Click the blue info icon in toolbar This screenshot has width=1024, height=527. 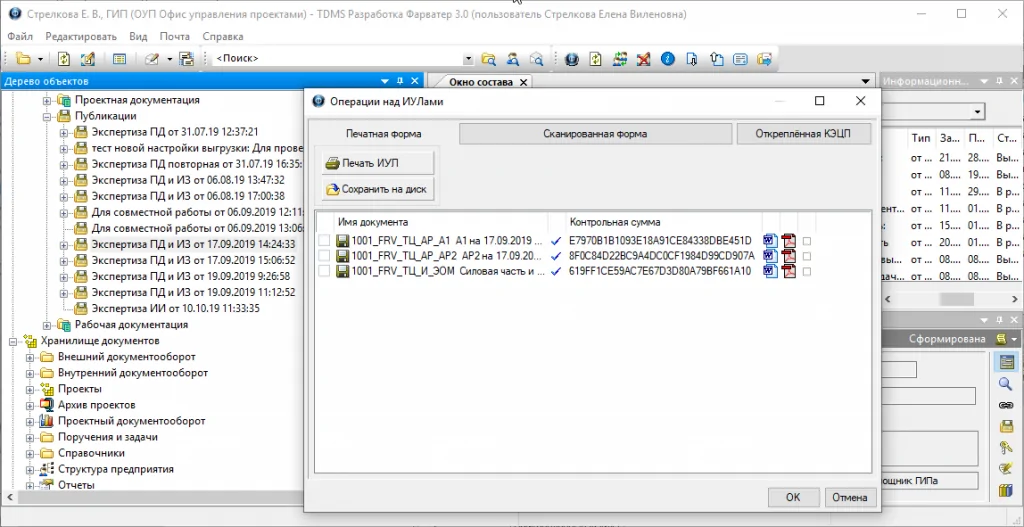pyautogui.click(x=666, y=59)
